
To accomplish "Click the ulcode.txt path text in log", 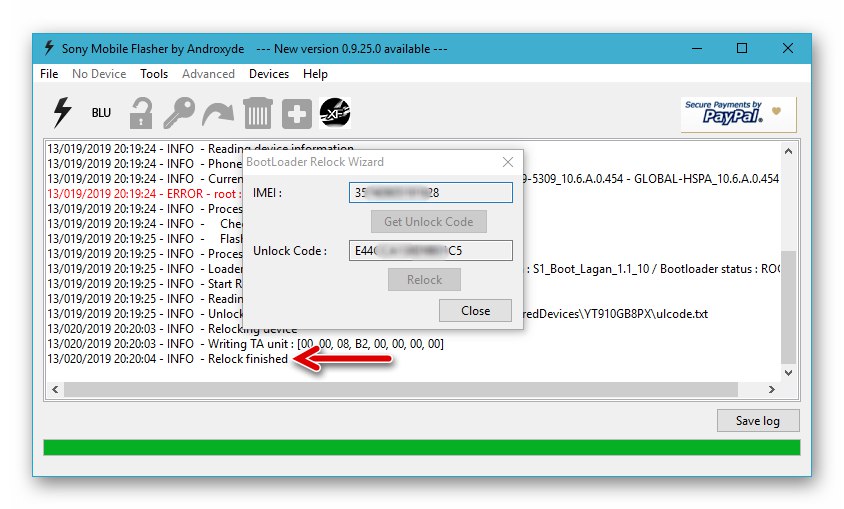I will (615, 314).
